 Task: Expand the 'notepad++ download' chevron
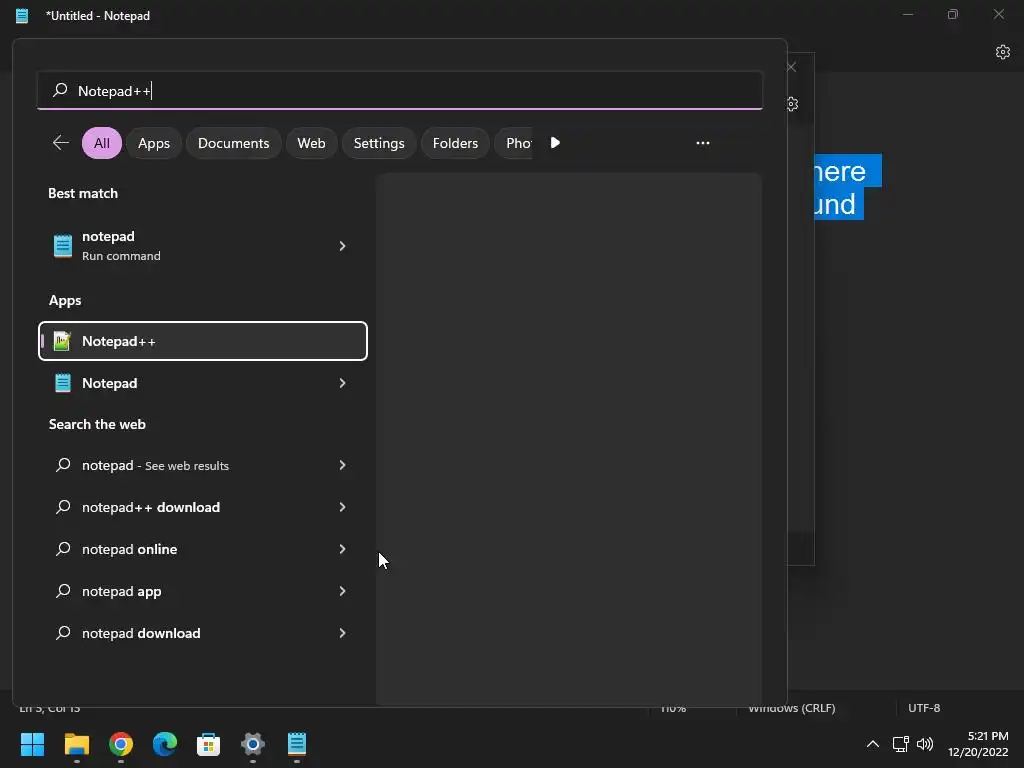tap(342, 507)
